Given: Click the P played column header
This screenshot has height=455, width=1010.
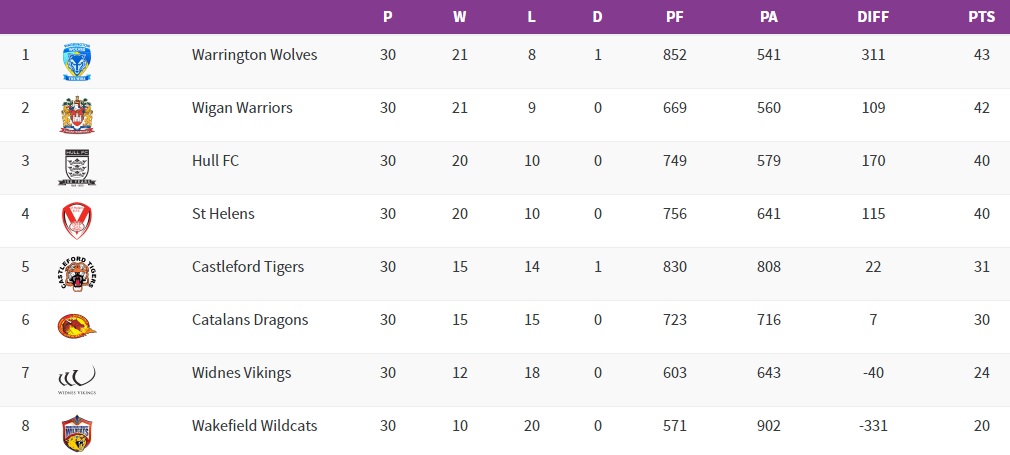Looking at the screenshot, I should click(x=388, y=17).
